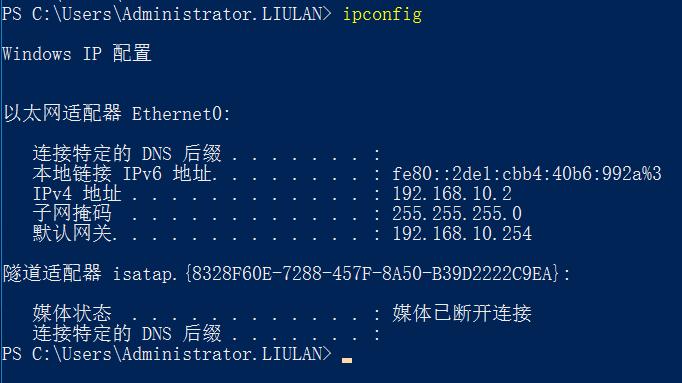Click the 媒体状态 label
Screen dimensions: 682x383
click(x=72, y=313)
